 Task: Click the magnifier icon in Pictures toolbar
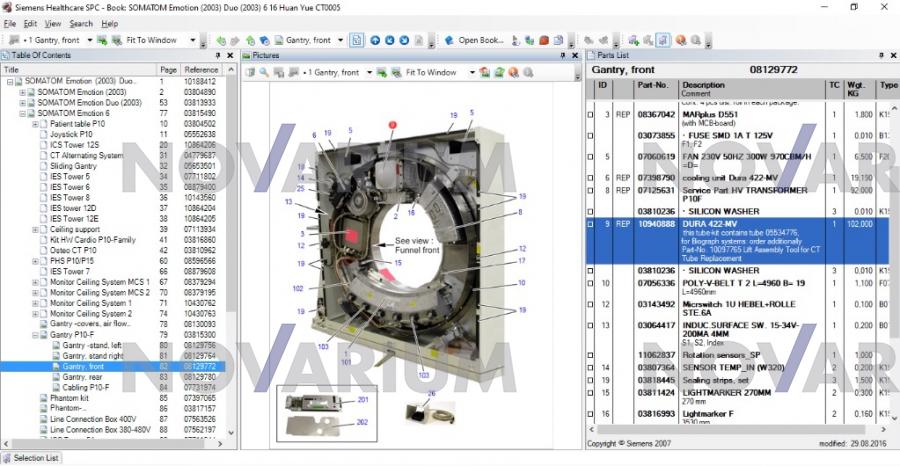coord(264,73)
